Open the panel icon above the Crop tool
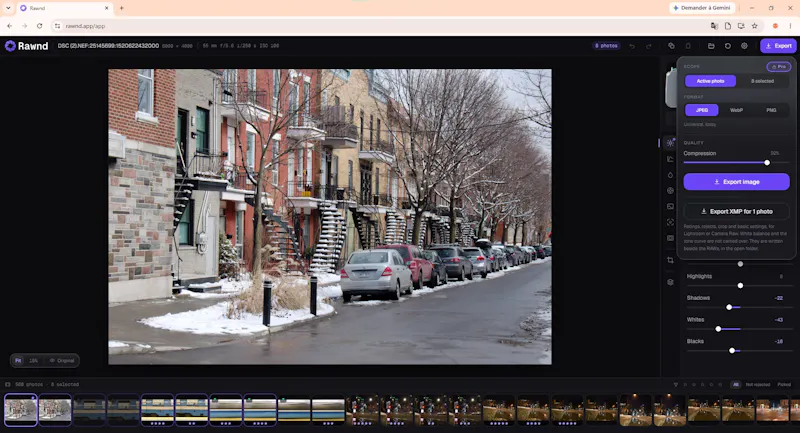The height and width of the screenshot is (433, 800). tap(670, 238)
